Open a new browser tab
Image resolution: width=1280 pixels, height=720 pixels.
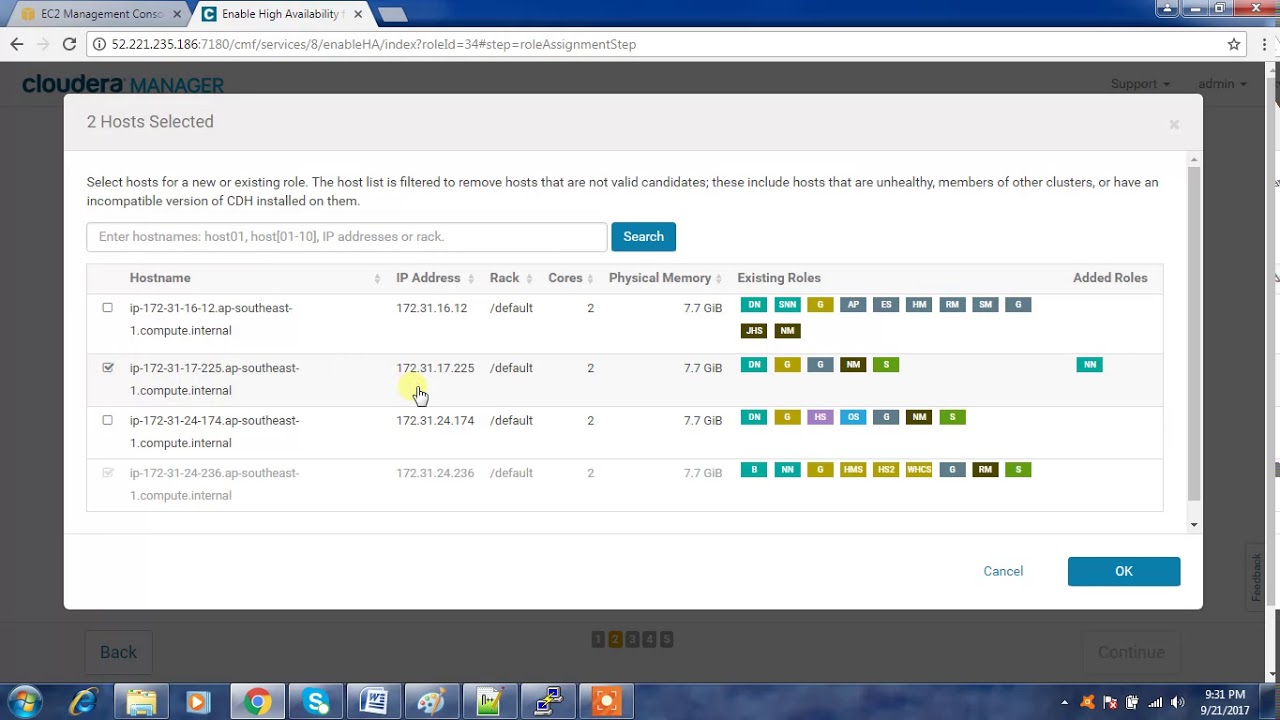pyautogui.click(x=392, y=14)
